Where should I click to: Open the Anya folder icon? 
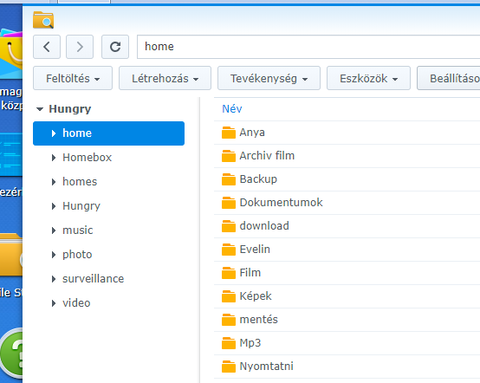pos(229,132)
